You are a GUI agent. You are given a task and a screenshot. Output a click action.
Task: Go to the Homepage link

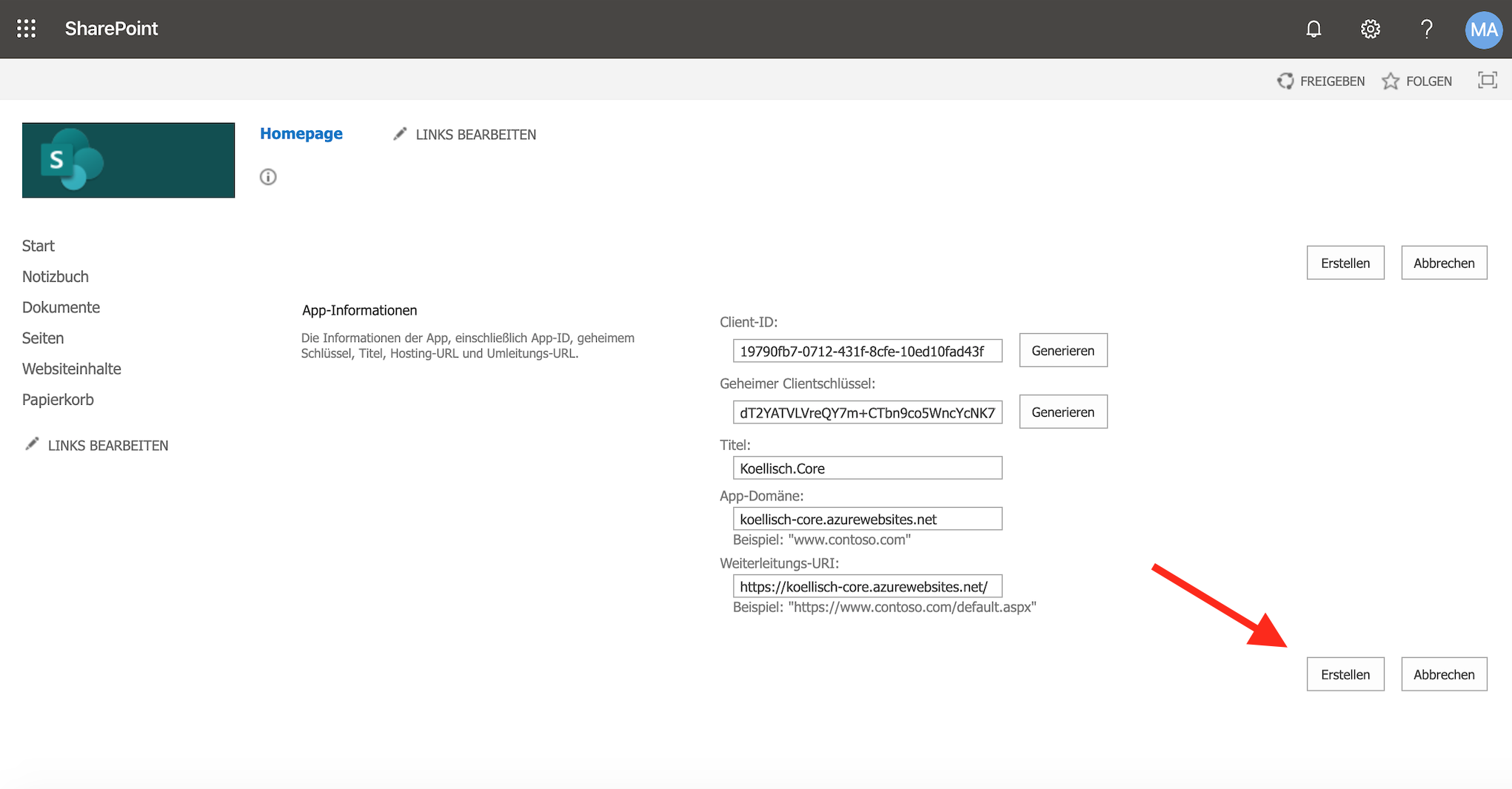[301, 133]
